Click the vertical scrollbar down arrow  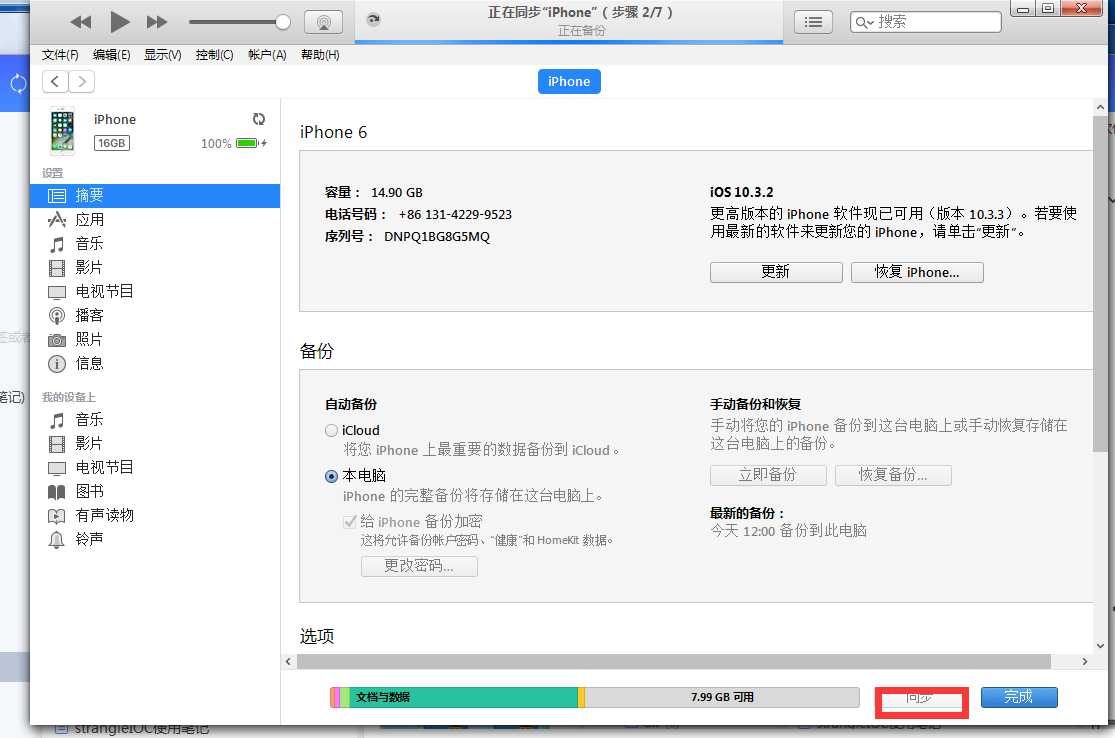pos(1100,646)
